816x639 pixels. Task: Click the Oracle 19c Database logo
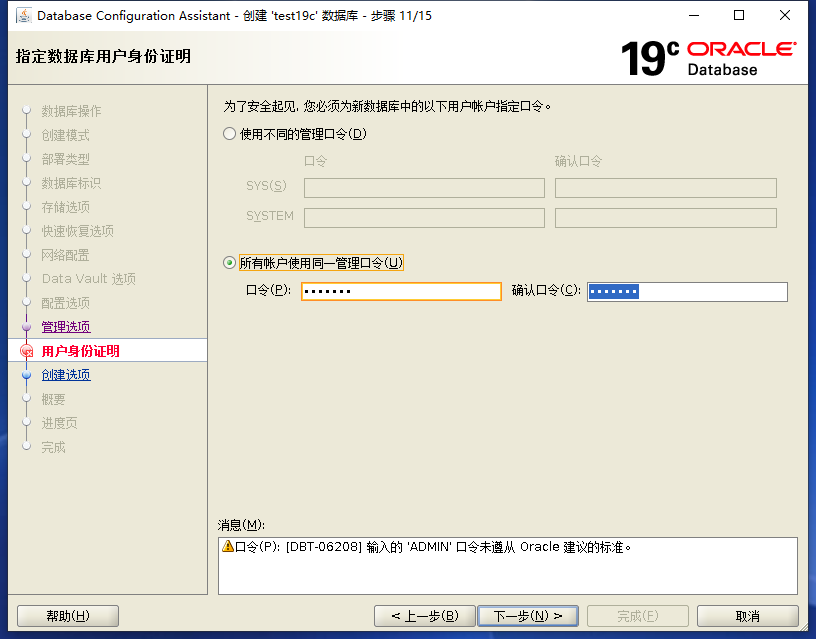(708, 58)
